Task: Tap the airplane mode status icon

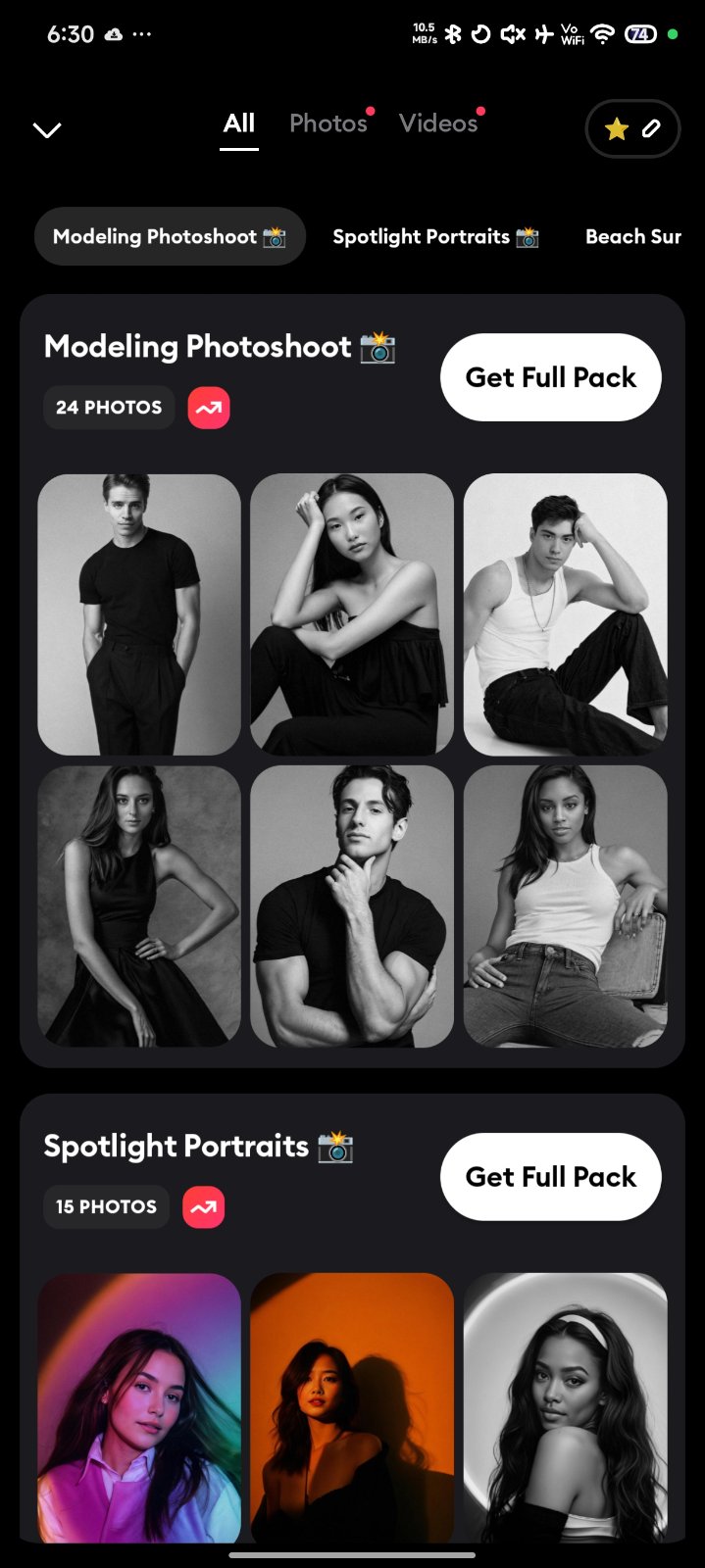Action: point(544,34)
